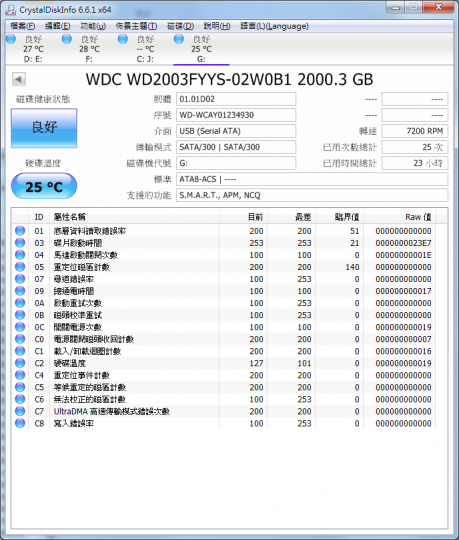The width and height of the screenshot is (459, 540).
Task: Select the C: J: disk status orb
Action: click(x=123, y=39)
